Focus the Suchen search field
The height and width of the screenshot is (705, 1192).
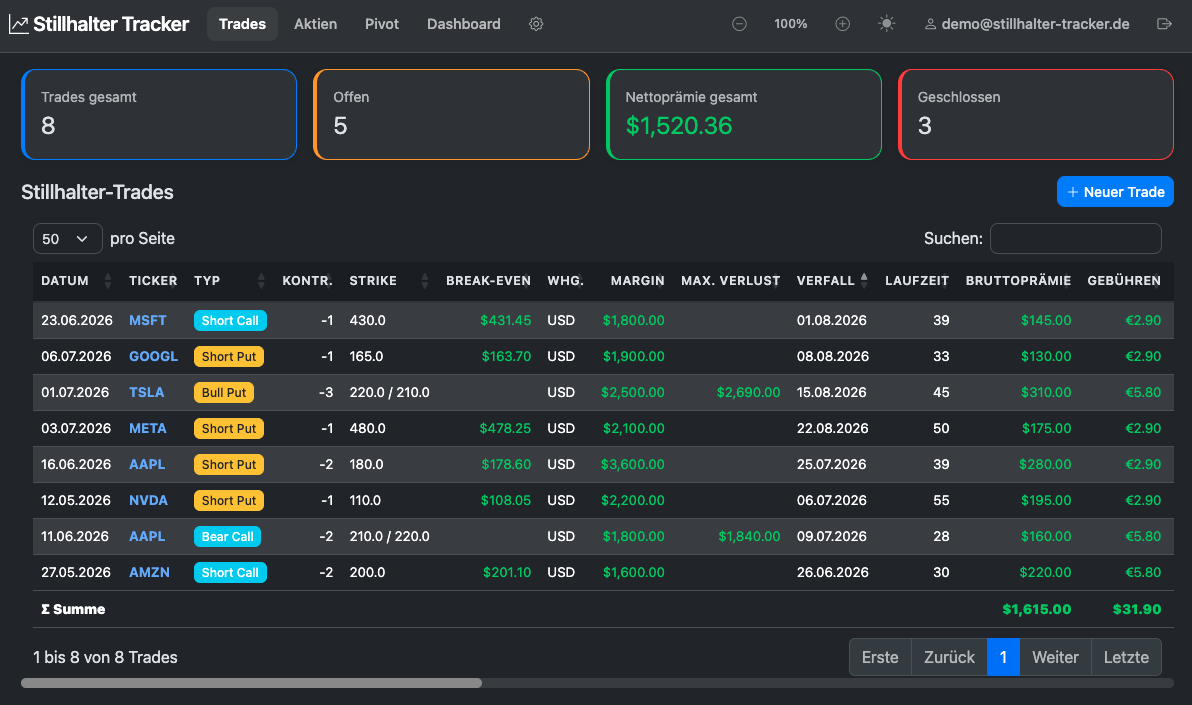click(1076, 238)
